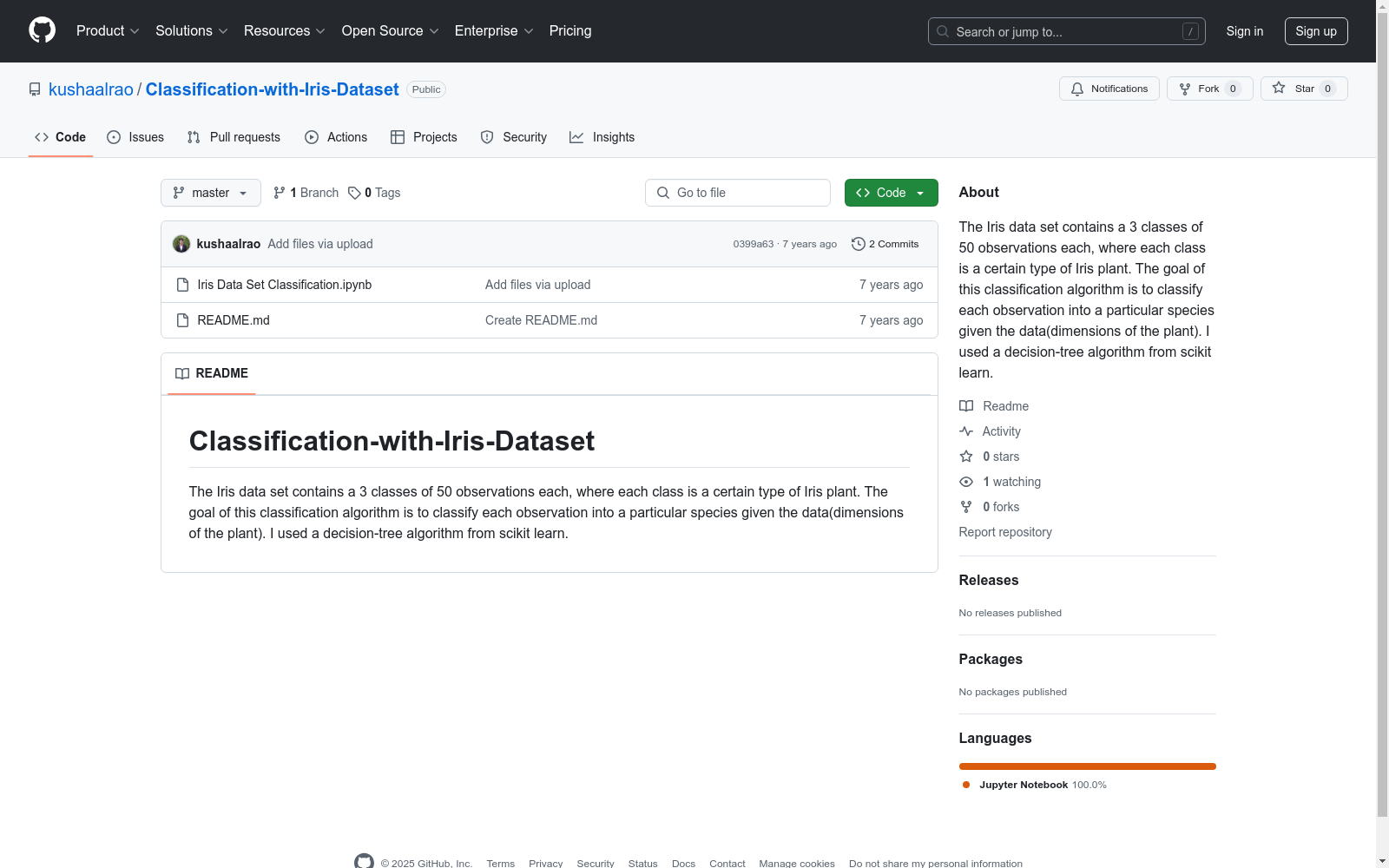Click the file icon beside README.md

tap(182, 320)
